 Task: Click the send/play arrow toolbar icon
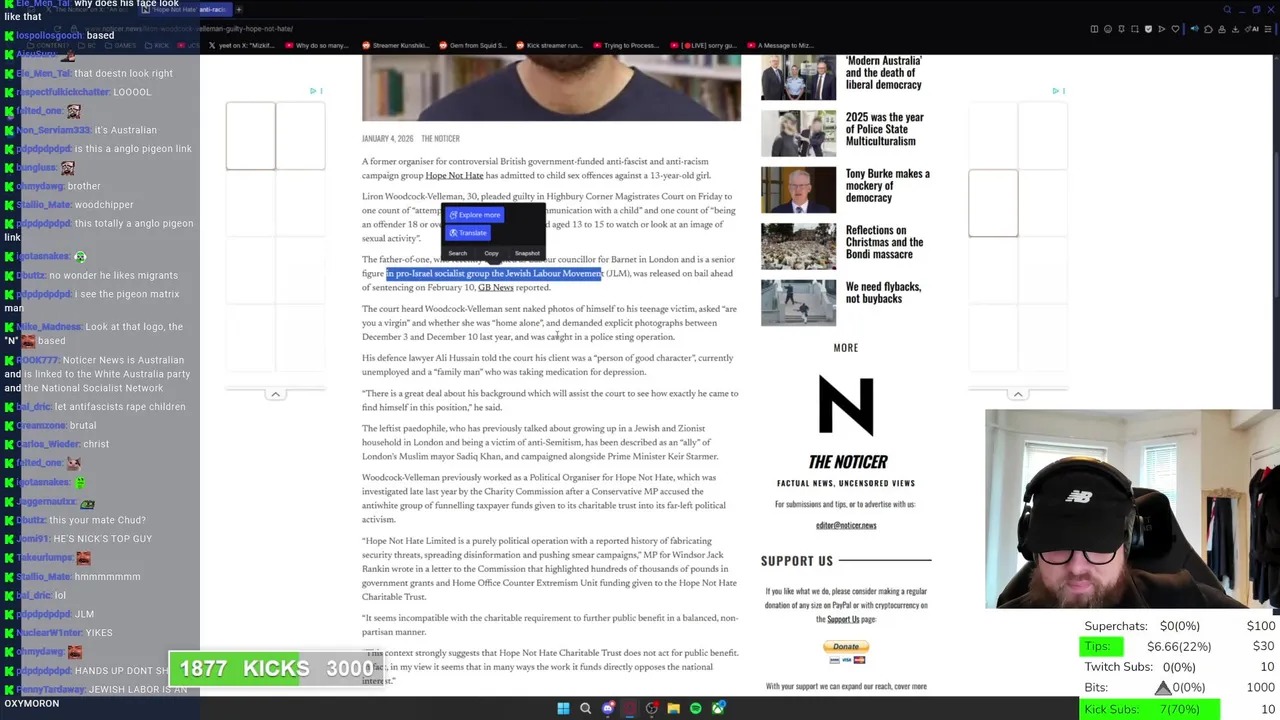pyautogui.click(x=1161, y=29)
